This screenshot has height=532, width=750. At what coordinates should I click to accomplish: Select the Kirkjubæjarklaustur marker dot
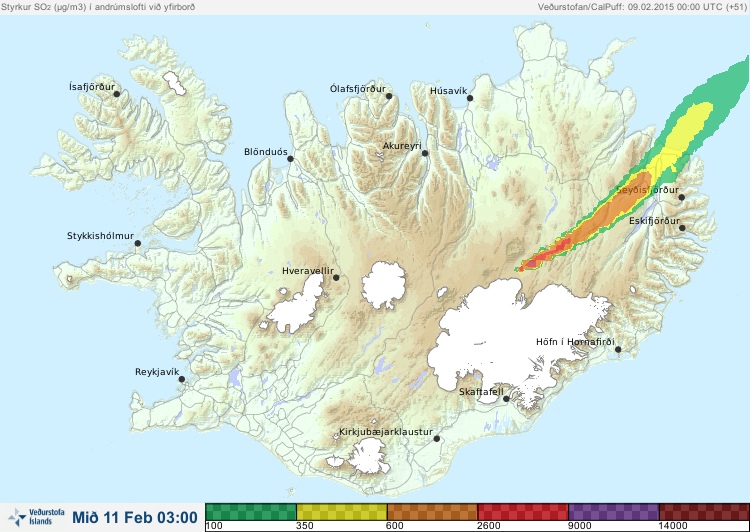click(x=436, y=439)
